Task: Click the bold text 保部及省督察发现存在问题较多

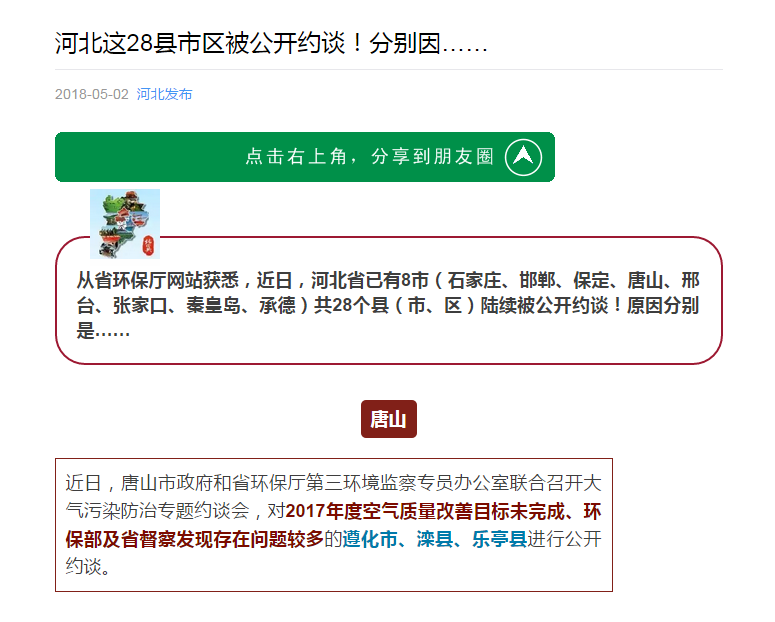Action: tap(194, 538)
